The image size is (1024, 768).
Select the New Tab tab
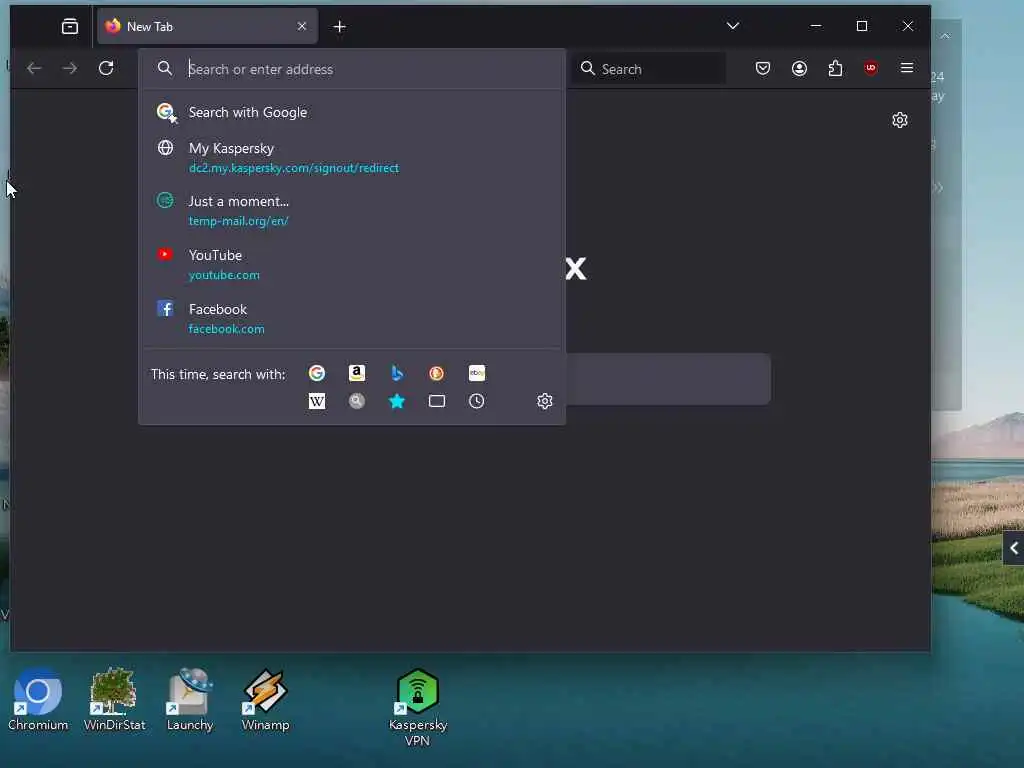208,27
